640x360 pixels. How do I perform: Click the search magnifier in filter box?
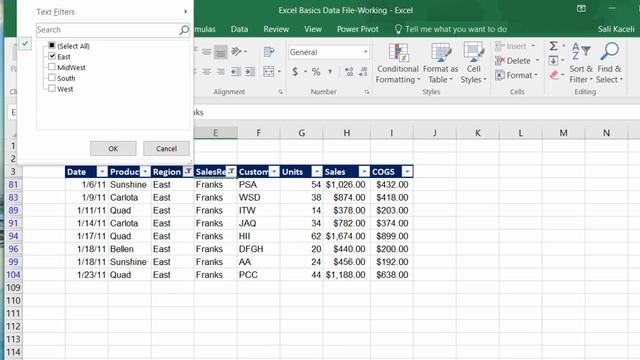pos(184,30)
